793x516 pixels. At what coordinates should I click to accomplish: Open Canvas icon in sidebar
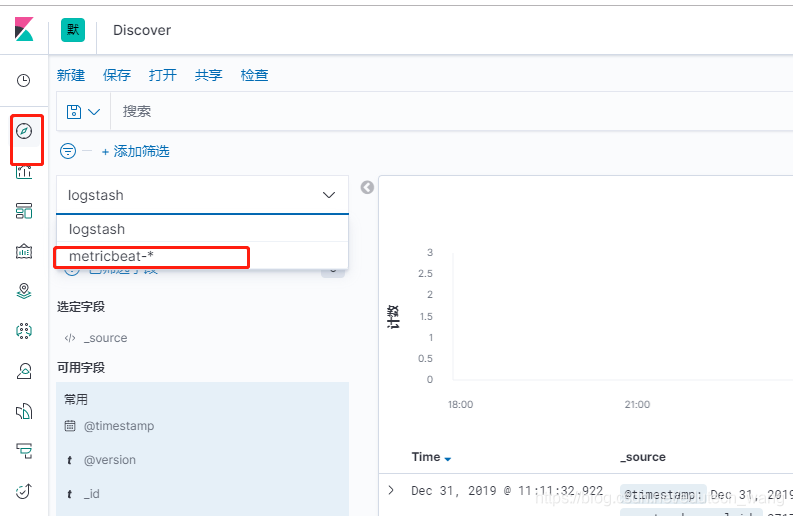(x=24, y=251)
